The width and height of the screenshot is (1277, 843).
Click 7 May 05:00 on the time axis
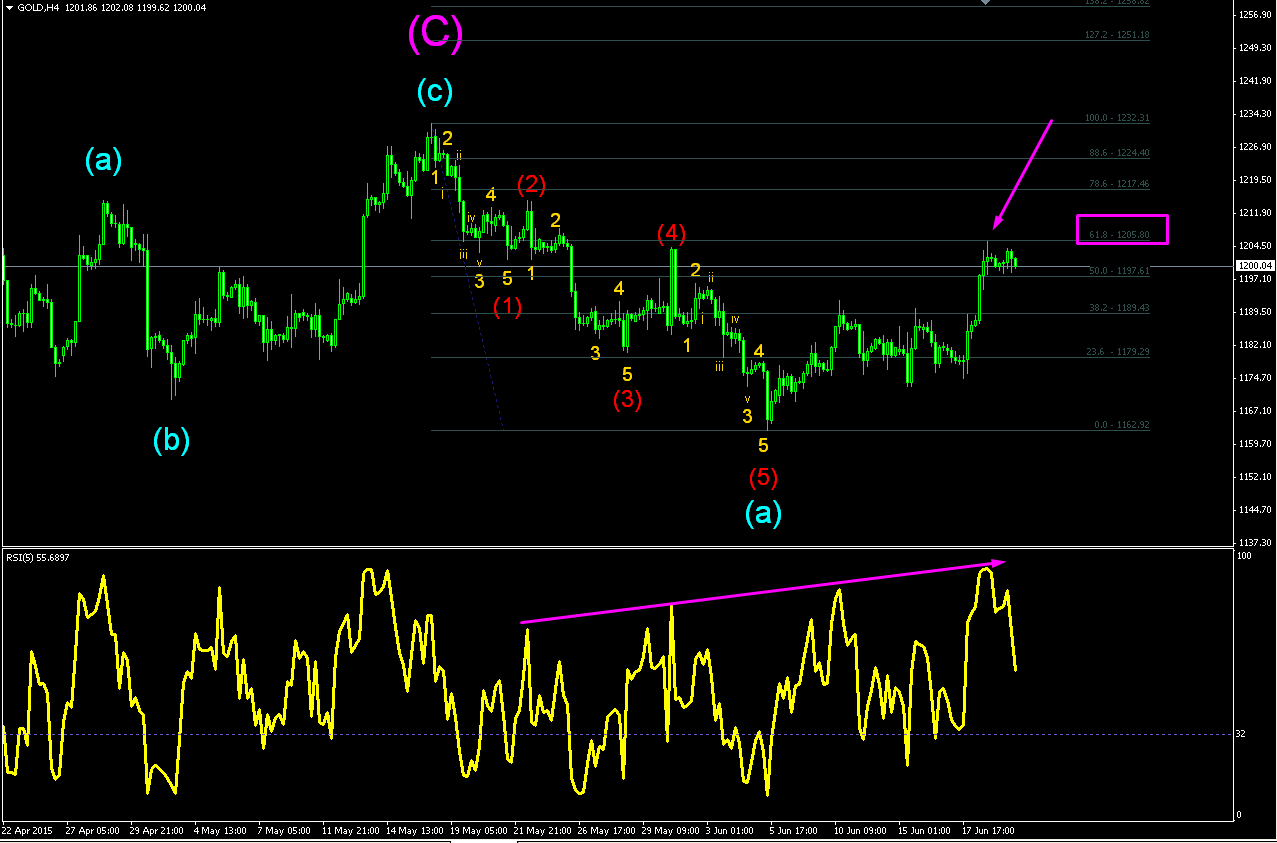(x=284, y=830)
